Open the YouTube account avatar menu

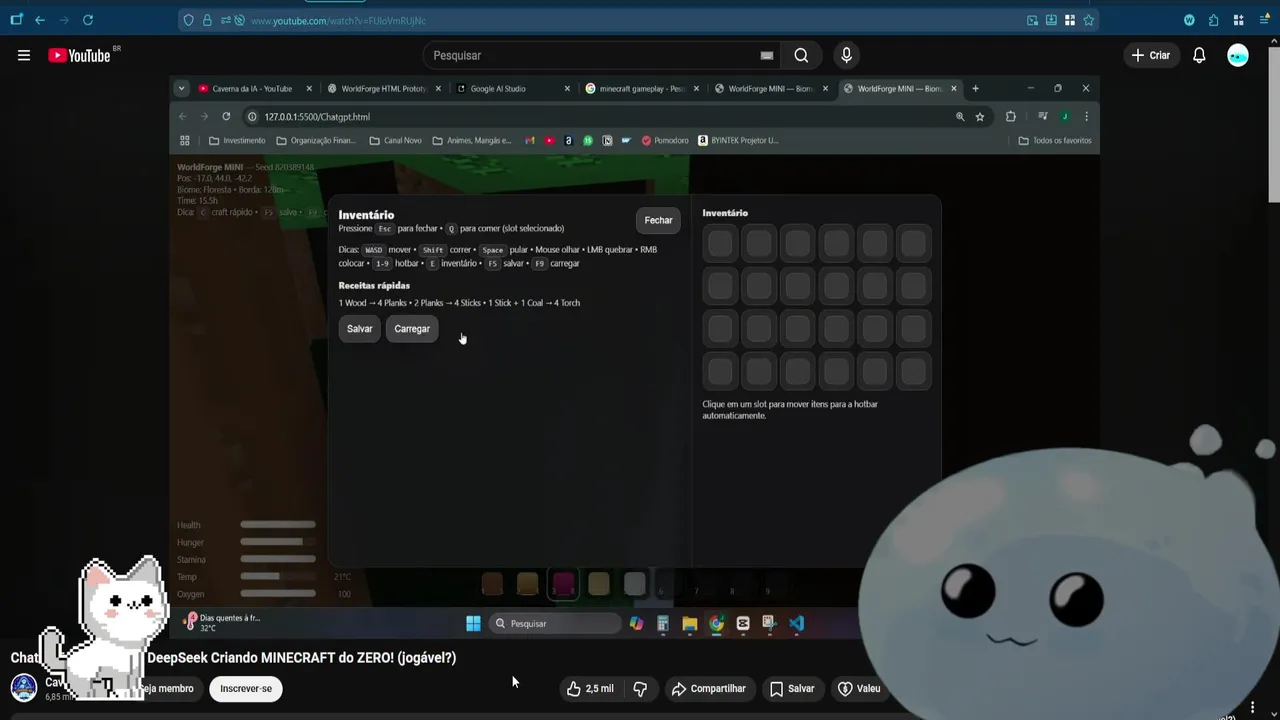[x=1238, y=56]
